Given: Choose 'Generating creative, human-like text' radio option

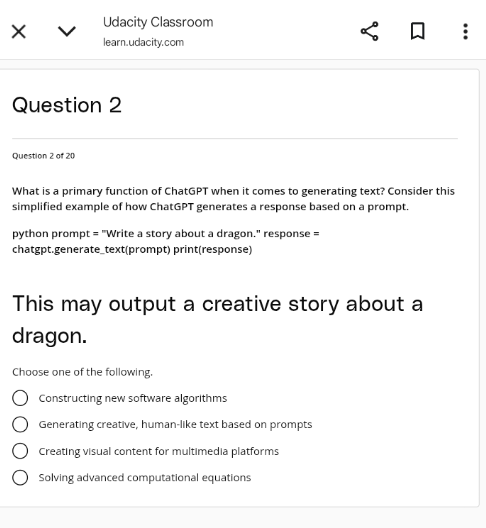Looking at the screenshot, I should click(20, 424).
